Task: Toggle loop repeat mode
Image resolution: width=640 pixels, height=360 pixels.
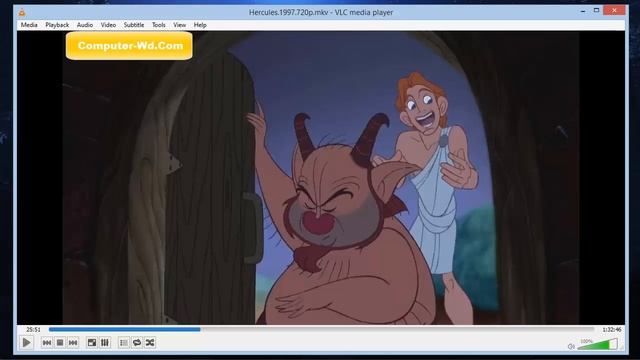Action: (x=137, y=342)
